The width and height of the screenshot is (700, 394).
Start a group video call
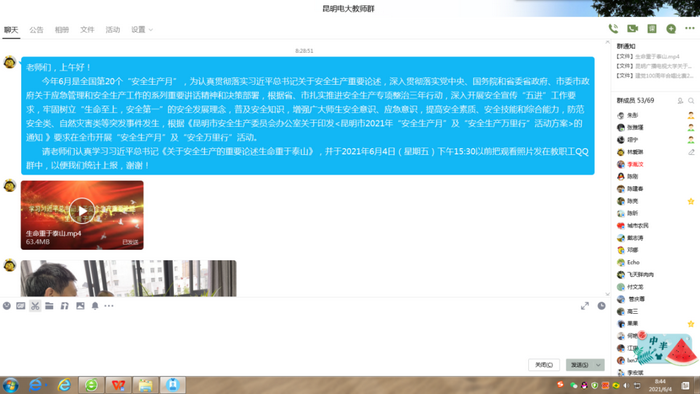pos(633,29)
